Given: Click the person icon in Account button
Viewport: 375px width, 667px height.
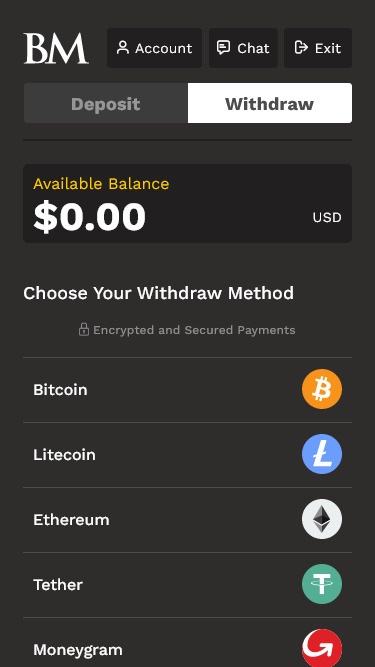Looking at the screenshot, I should (123, 48).
